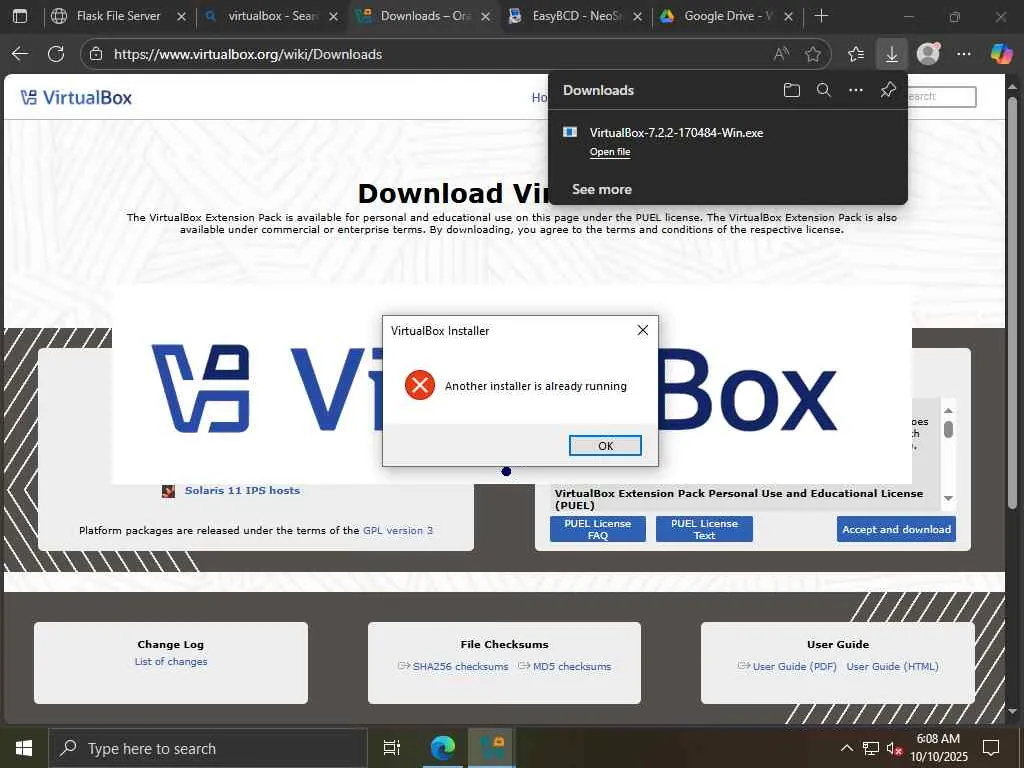
Task: Open User Guide (HTML) link
Action: (x=892, y=666)
